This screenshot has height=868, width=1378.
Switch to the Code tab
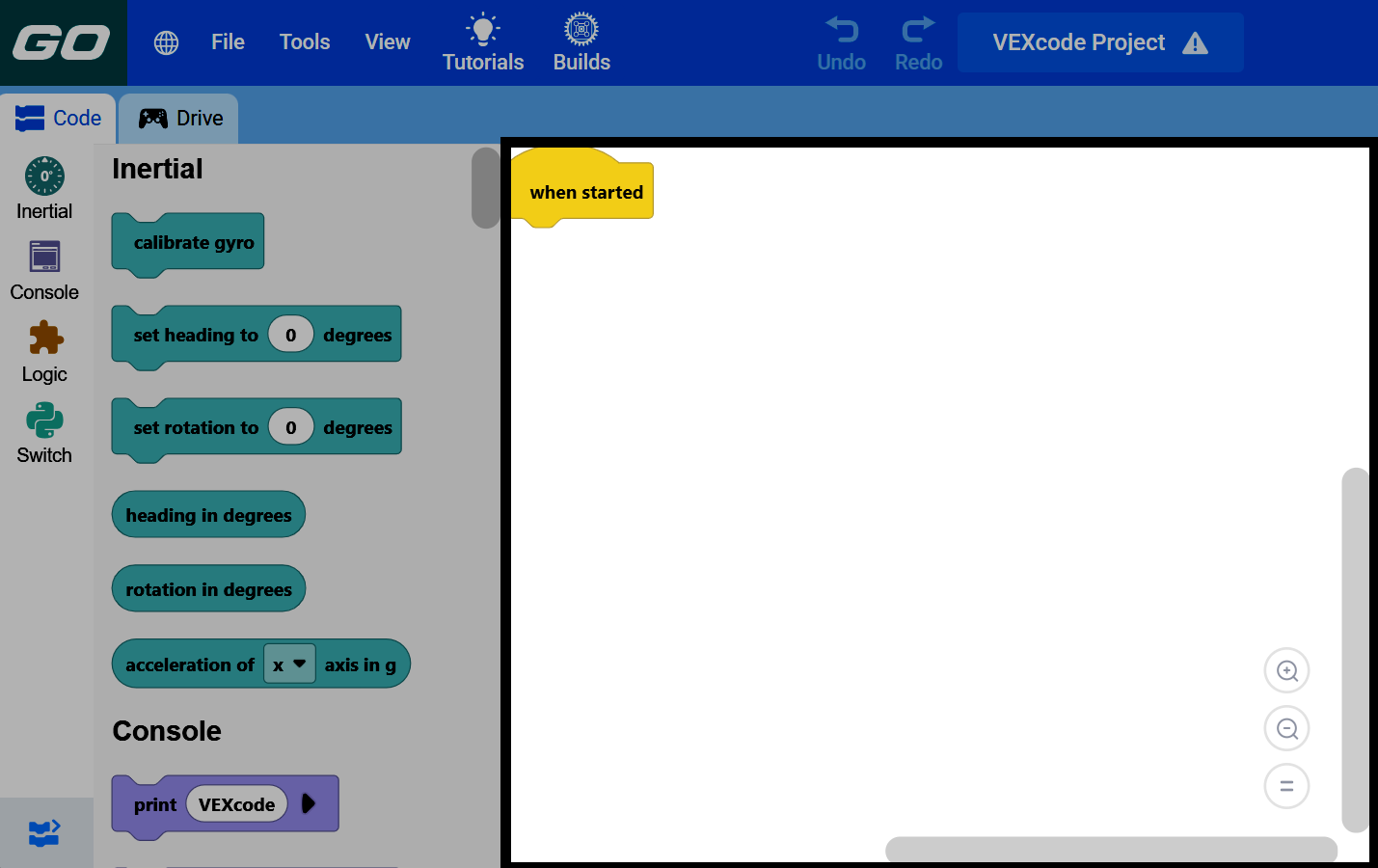58,119
